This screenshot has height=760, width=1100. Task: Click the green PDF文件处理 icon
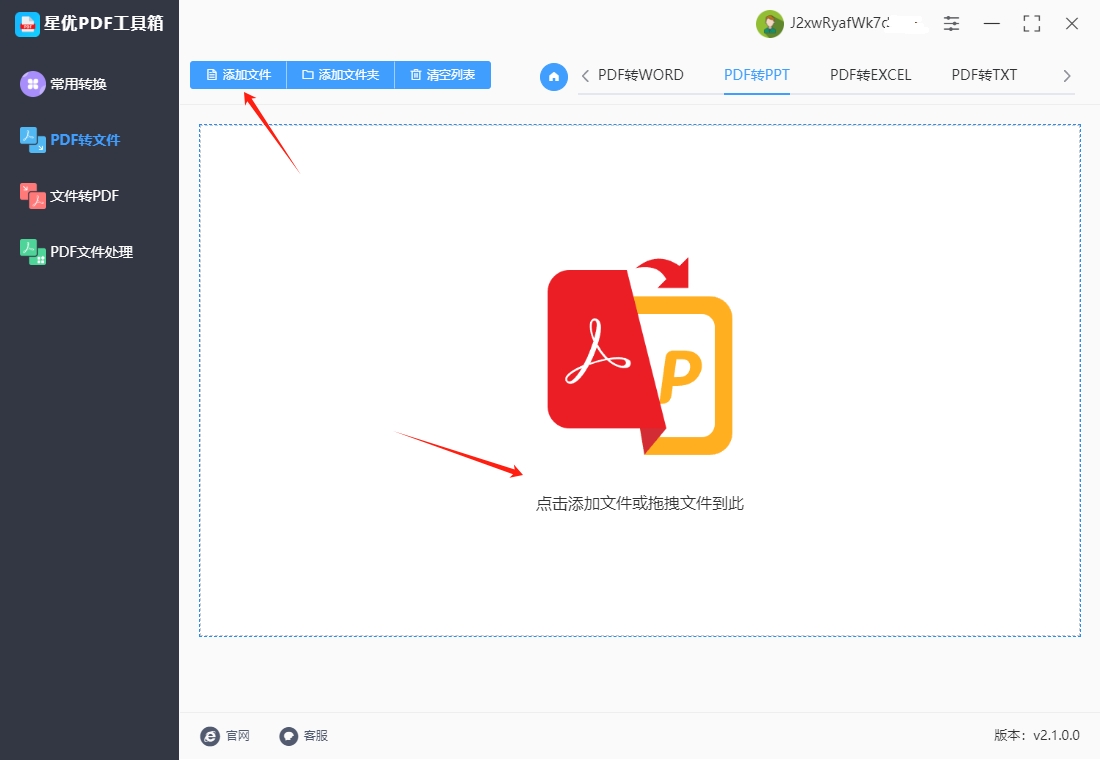(32, 252)
